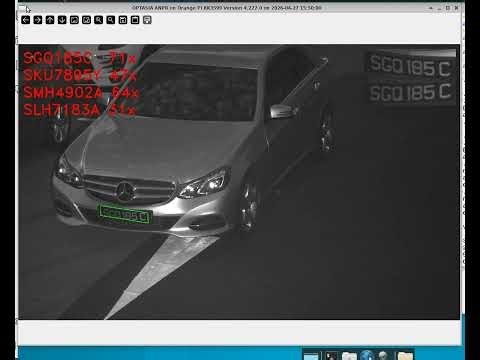
Task: Click the first magnifier zoom icon
Action: (x=99, y=20)
